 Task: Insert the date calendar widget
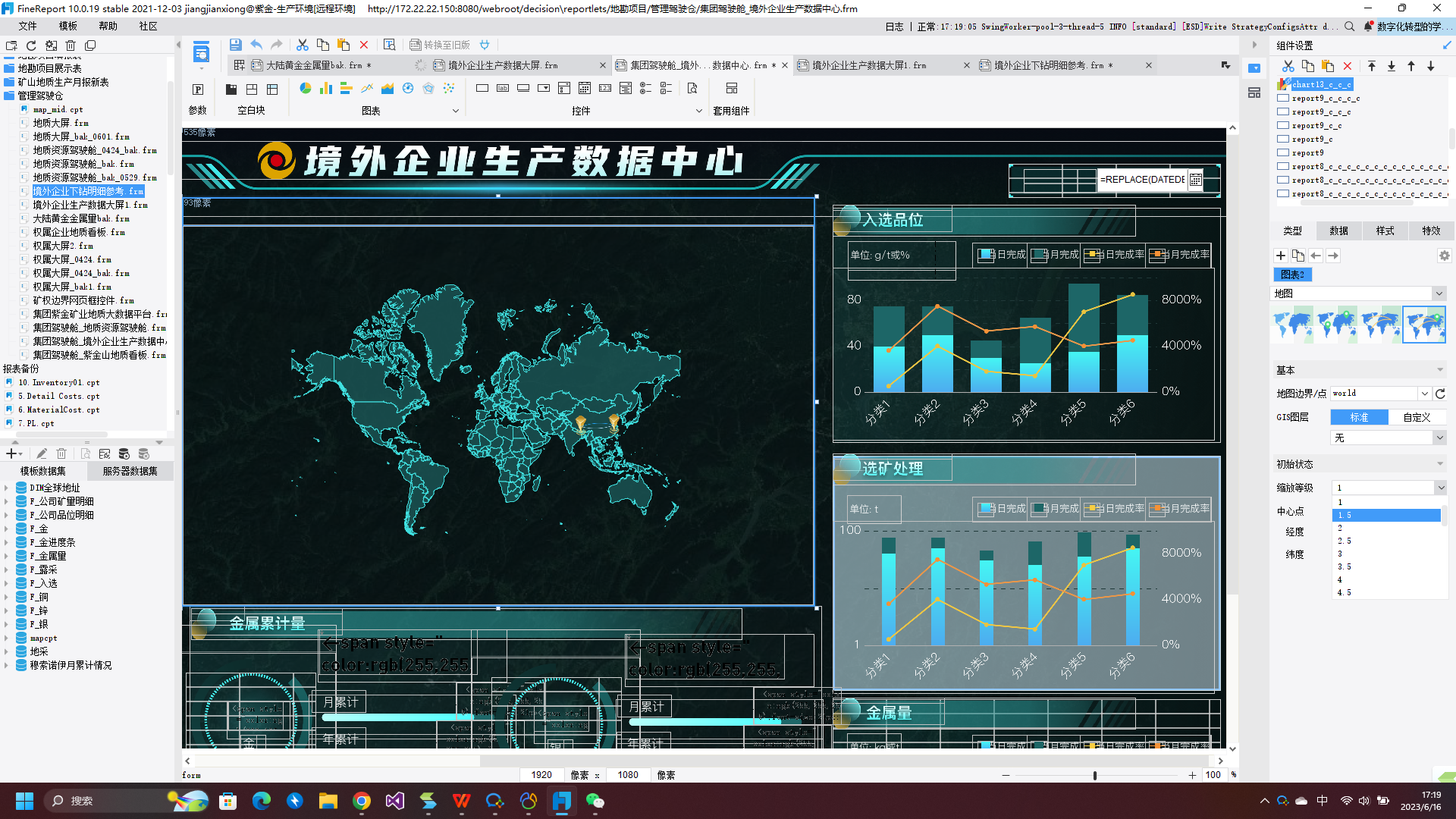click(585, 89)
